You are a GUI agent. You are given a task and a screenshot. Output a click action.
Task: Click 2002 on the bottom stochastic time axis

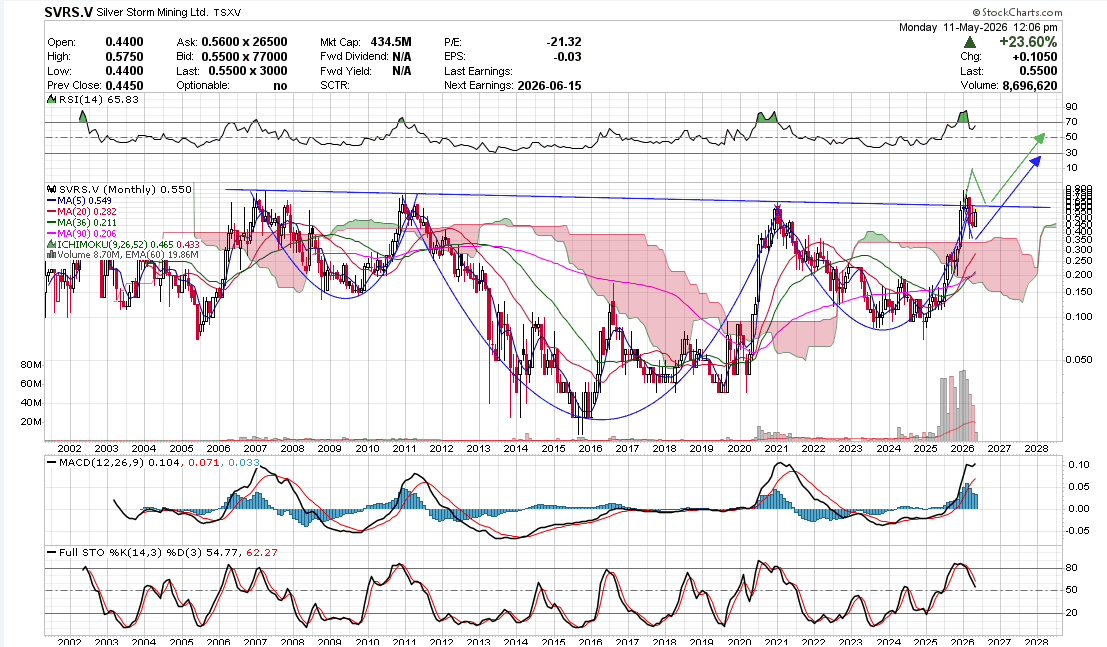pos(68,642)
